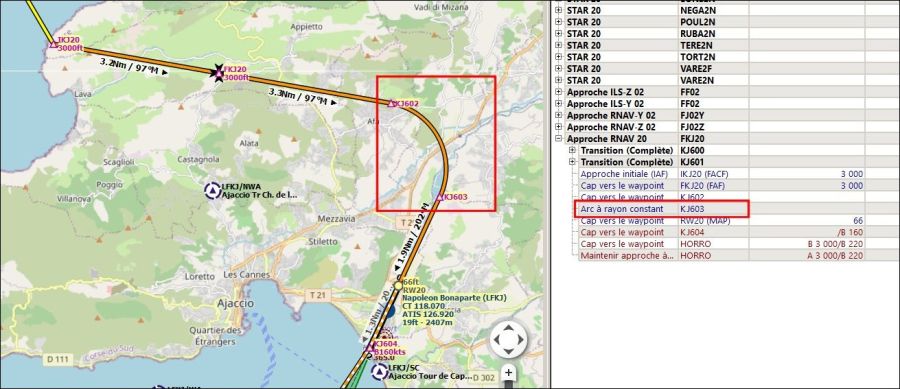The height and width of the screenshot is (389, 900).
Task: Click the A 3 000/B 220 restriction cell
Action: point(807,256)
